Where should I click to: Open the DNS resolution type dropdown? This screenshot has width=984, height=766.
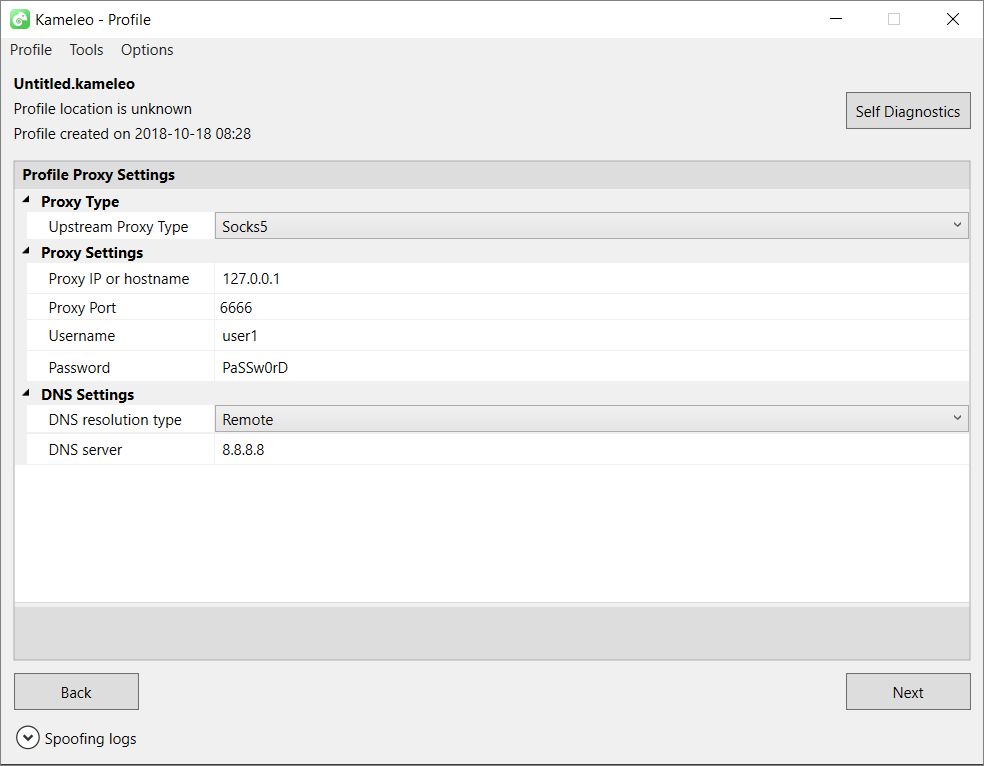pyautogui.click(x=592, y=419)
